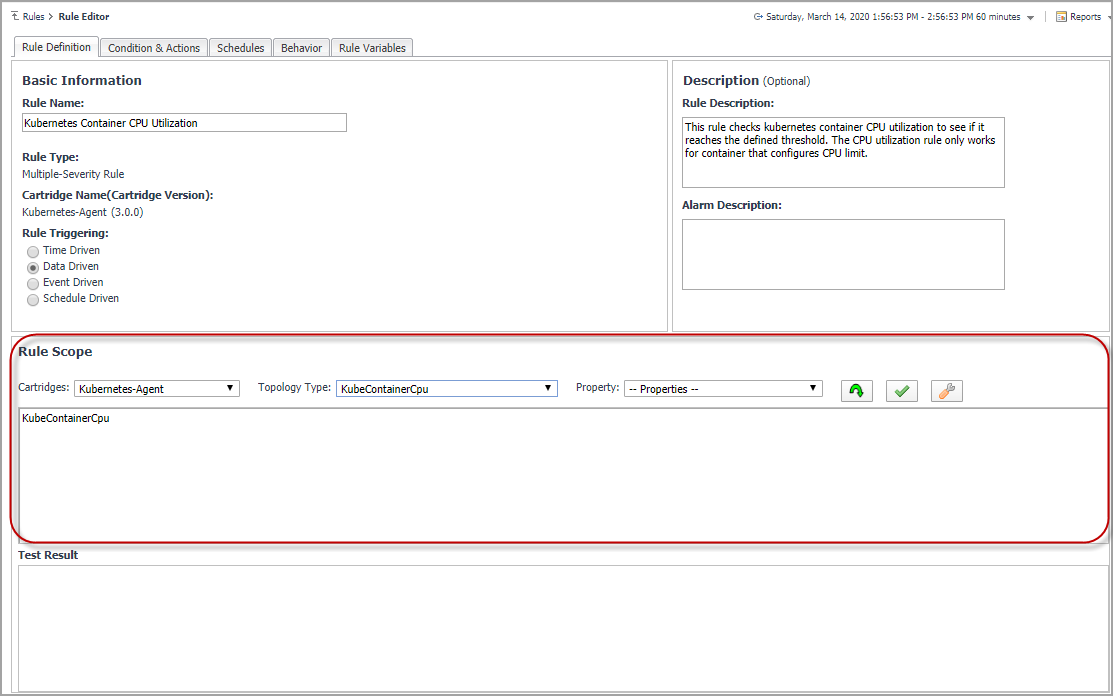Select the Data Driven radio button
Screen dimensions: 1113x696
tap(33, 267)
